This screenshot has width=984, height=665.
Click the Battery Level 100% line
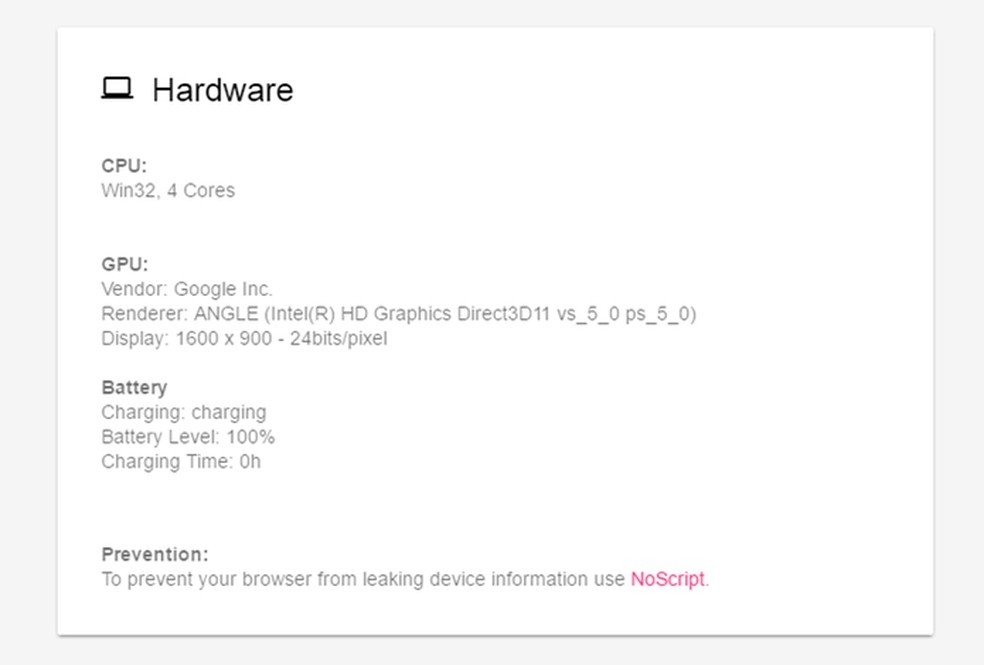pos(188,437)
